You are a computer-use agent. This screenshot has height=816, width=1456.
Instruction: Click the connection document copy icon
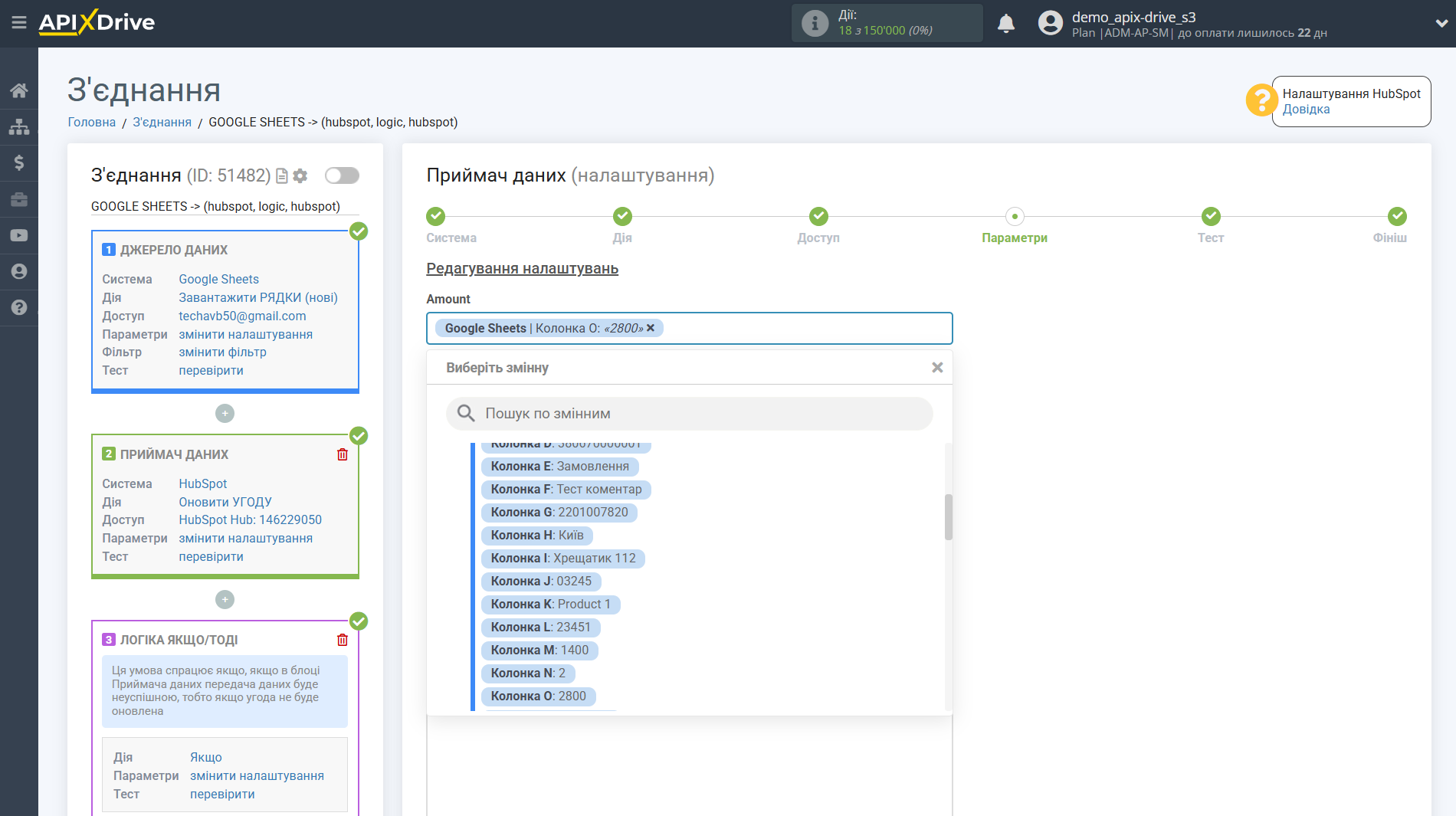(x=281, y=175)
